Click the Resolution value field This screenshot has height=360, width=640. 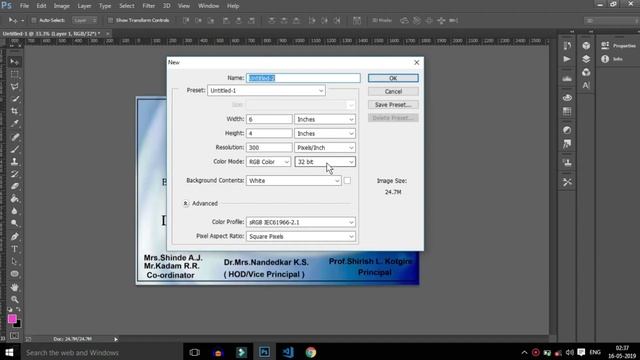[269, 148]
